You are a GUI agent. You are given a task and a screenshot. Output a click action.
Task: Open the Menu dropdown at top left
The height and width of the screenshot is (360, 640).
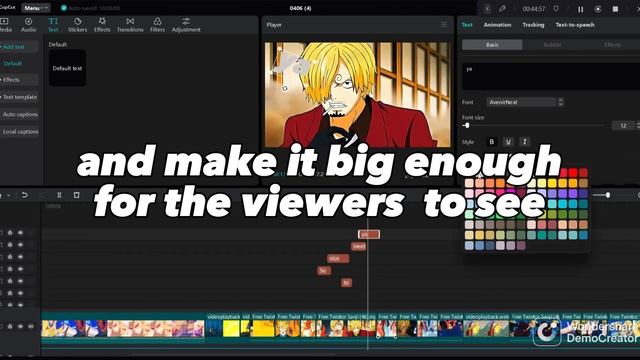click(36, 8)
